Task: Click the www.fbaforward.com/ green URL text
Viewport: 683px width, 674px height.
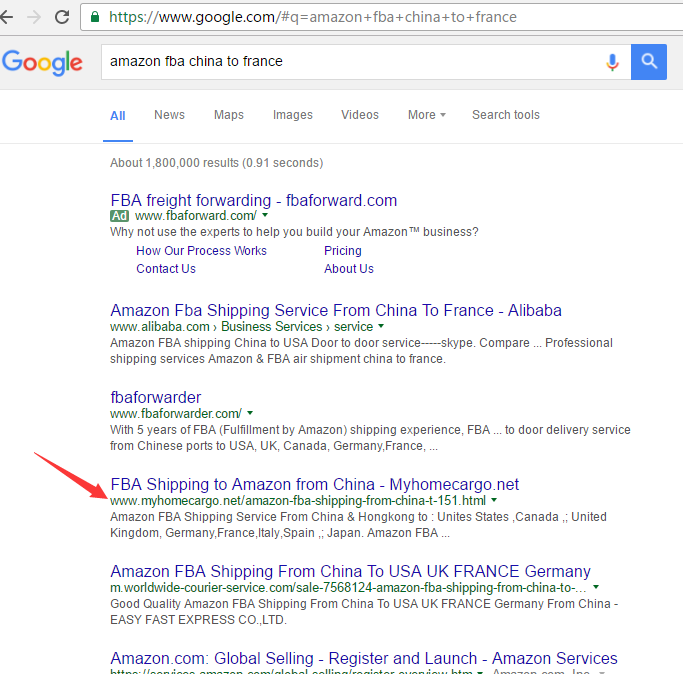Action: point(196,216)
